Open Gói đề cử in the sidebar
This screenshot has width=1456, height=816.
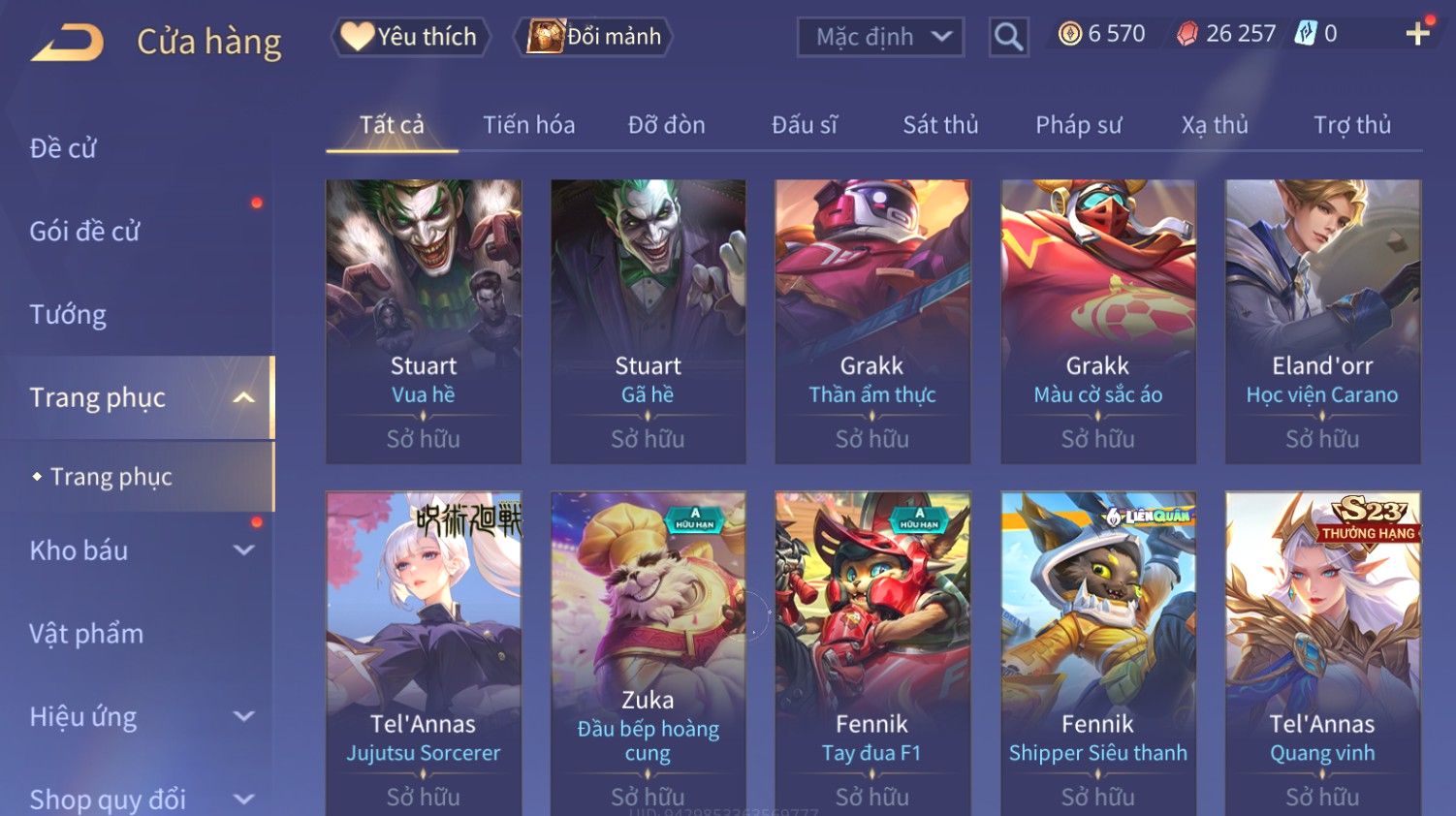point(84,232)
